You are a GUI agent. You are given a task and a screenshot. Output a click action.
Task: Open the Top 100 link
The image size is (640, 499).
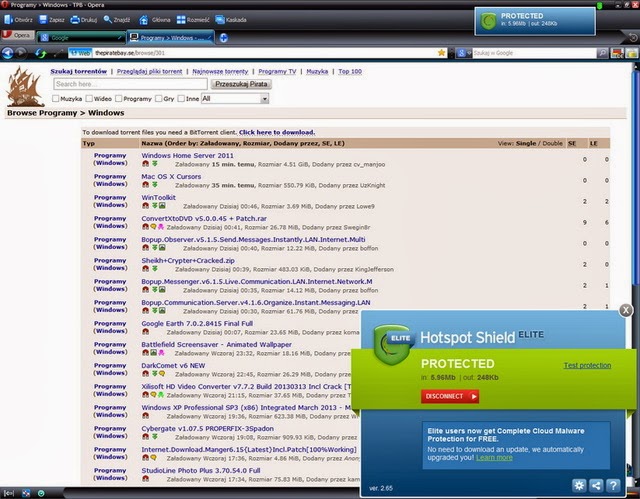(x=350, y=71)
